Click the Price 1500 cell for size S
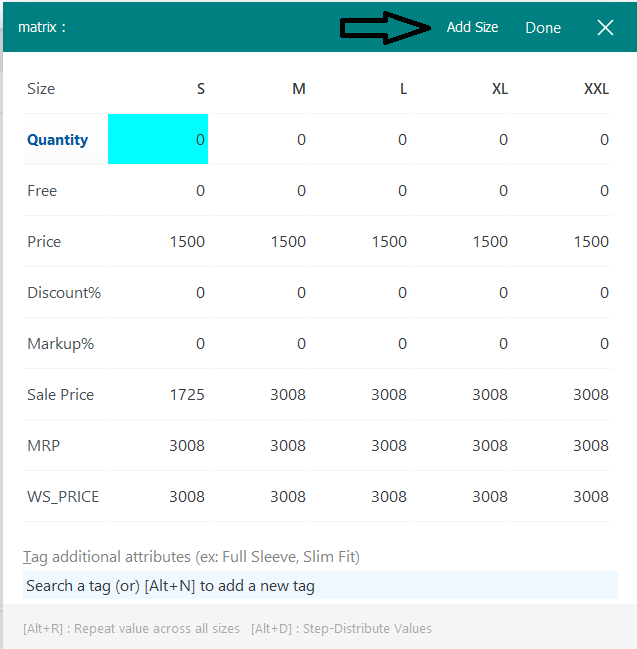The height and width of the screenshot is (649, 637). pyautogui.click(x=158, y=241)
